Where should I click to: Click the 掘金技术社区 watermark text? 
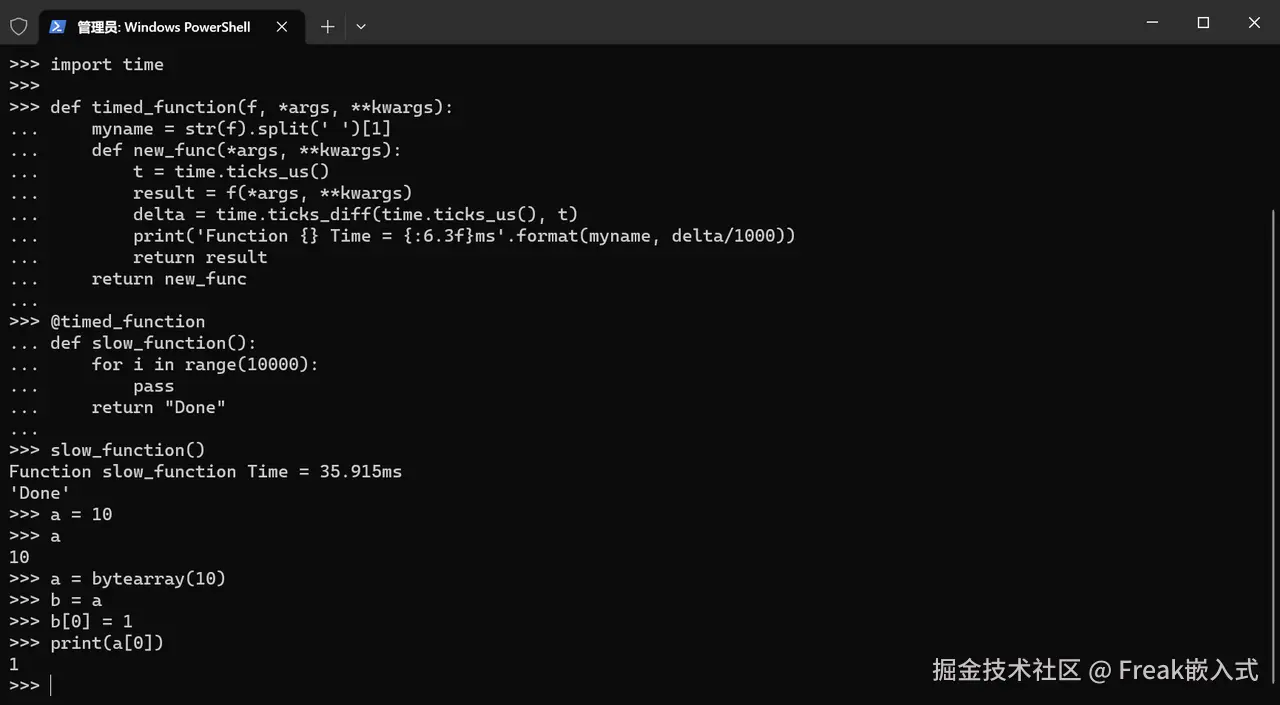point(1007,670)
